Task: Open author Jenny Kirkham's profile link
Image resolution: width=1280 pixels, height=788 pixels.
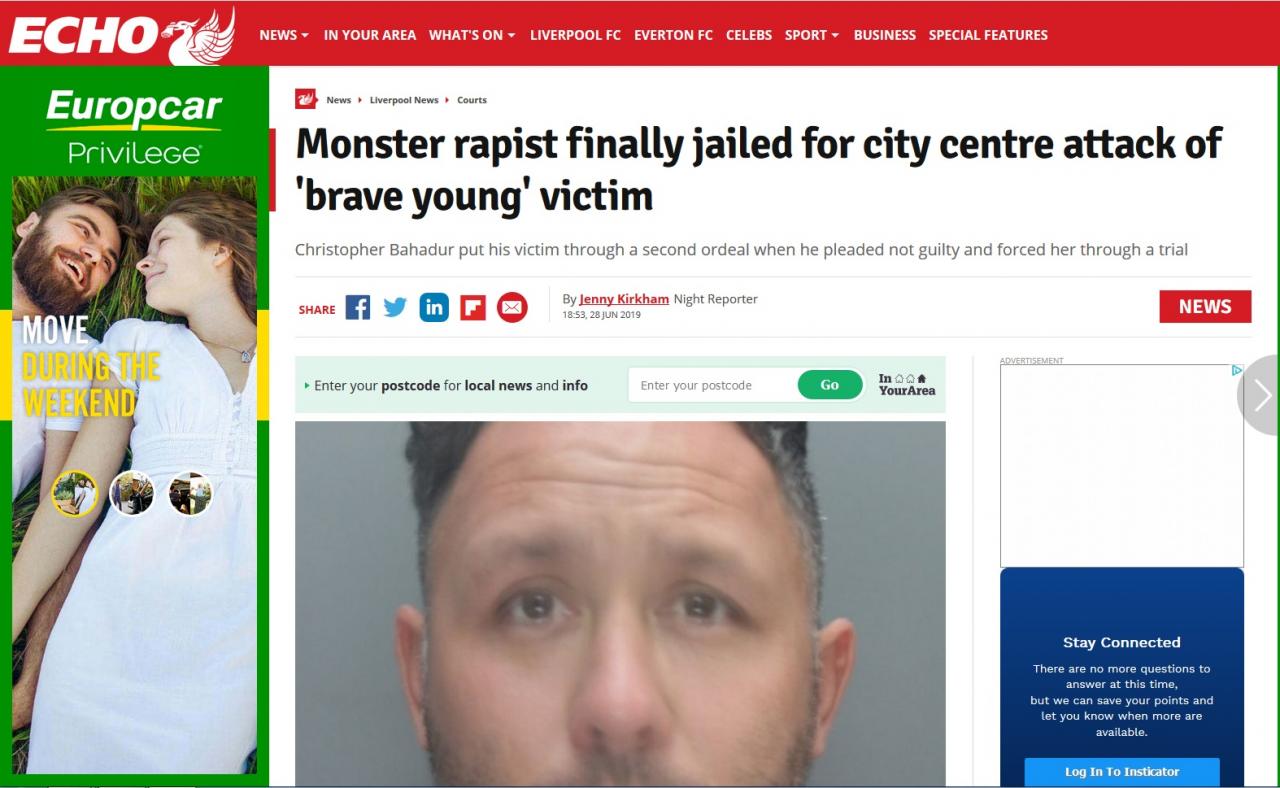Action: [624, 299]
